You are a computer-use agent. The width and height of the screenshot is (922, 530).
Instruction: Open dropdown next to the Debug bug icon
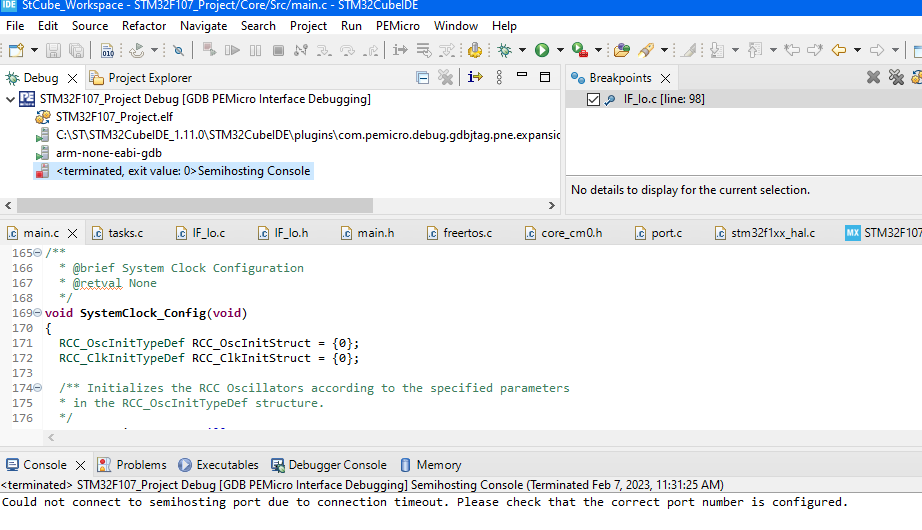(522, 51)
